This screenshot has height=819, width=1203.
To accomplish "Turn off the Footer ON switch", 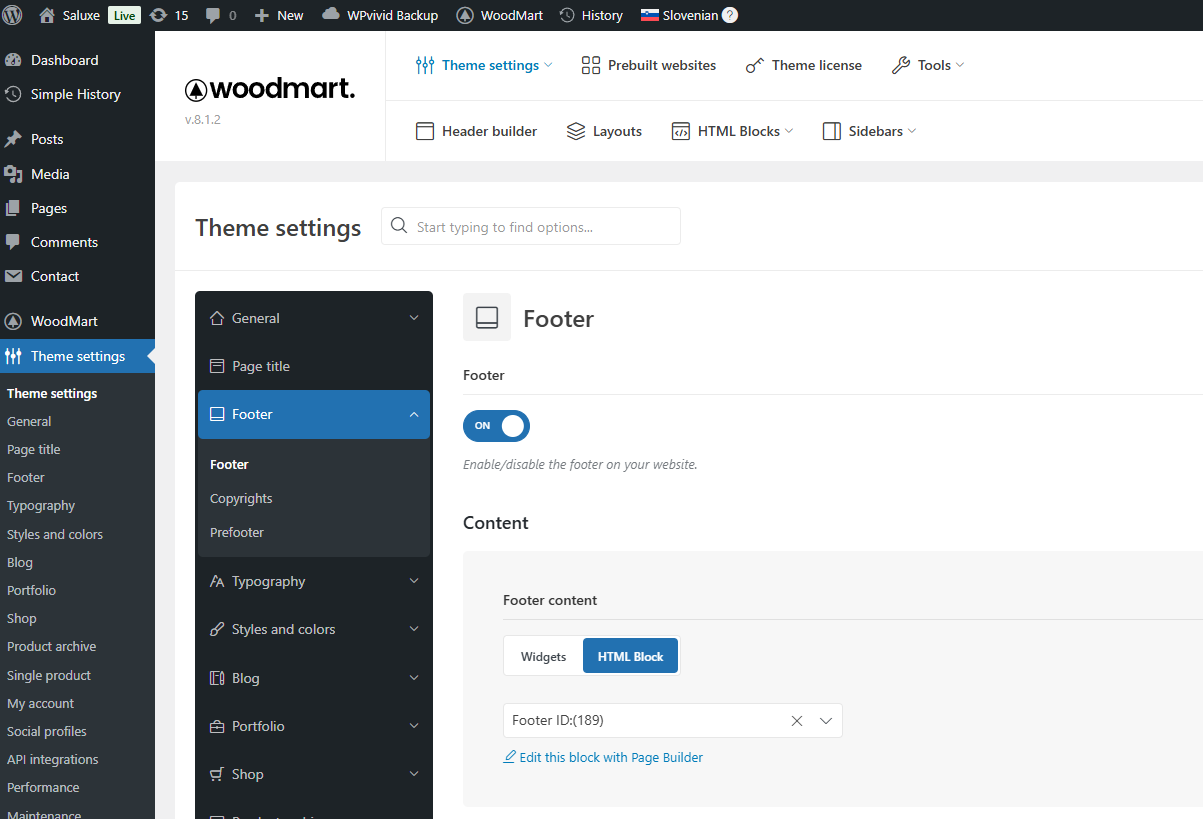I will tap(496, 426).
